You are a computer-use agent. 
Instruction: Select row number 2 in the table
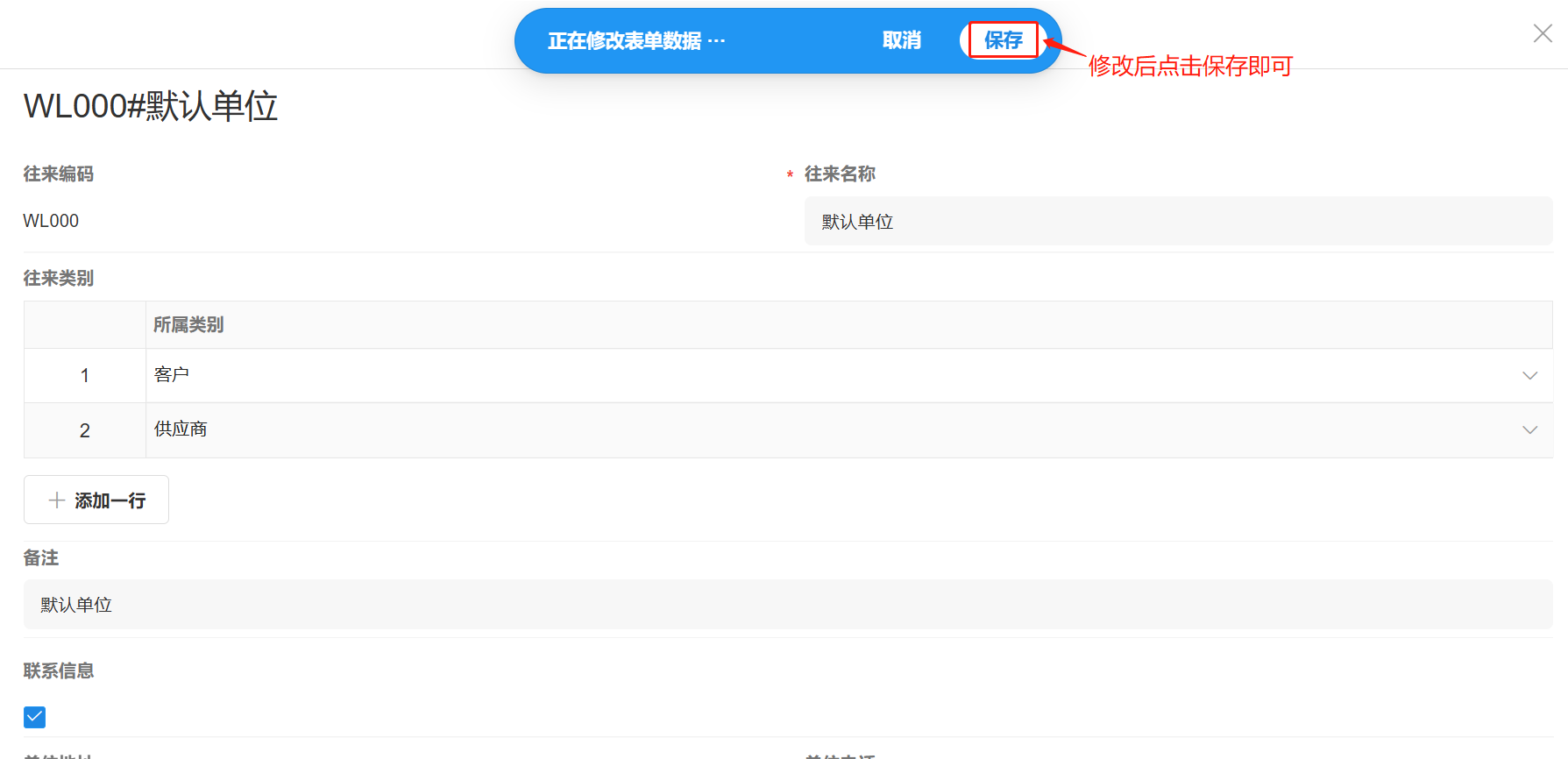85,429
